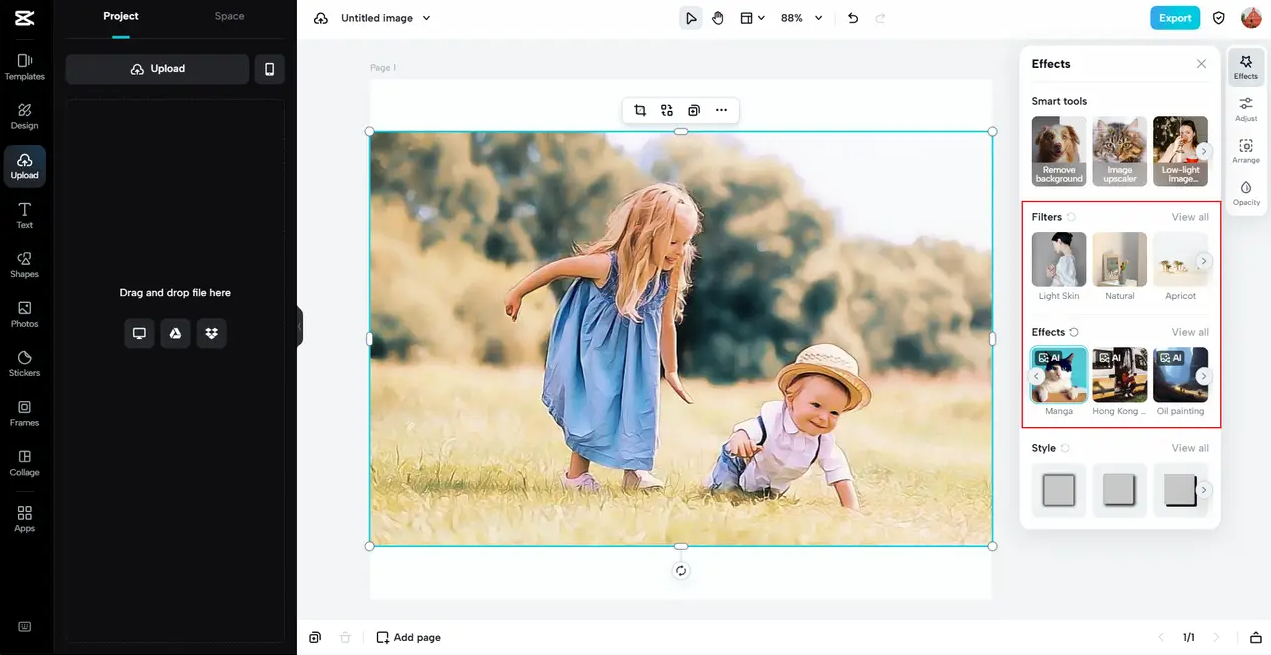Click the rotate handle below image
Image resolution: width=1271 pixels, height=655 pixels.
tap(681, 571)
